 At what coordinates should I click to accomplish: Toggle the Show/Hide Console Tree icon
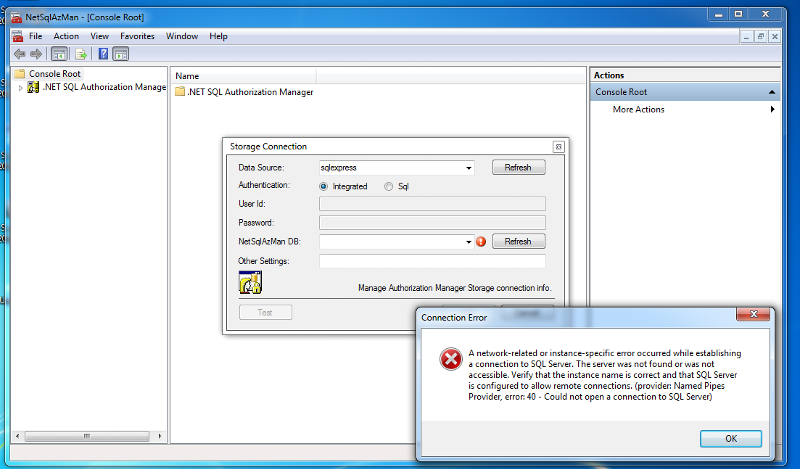point(59,54)
